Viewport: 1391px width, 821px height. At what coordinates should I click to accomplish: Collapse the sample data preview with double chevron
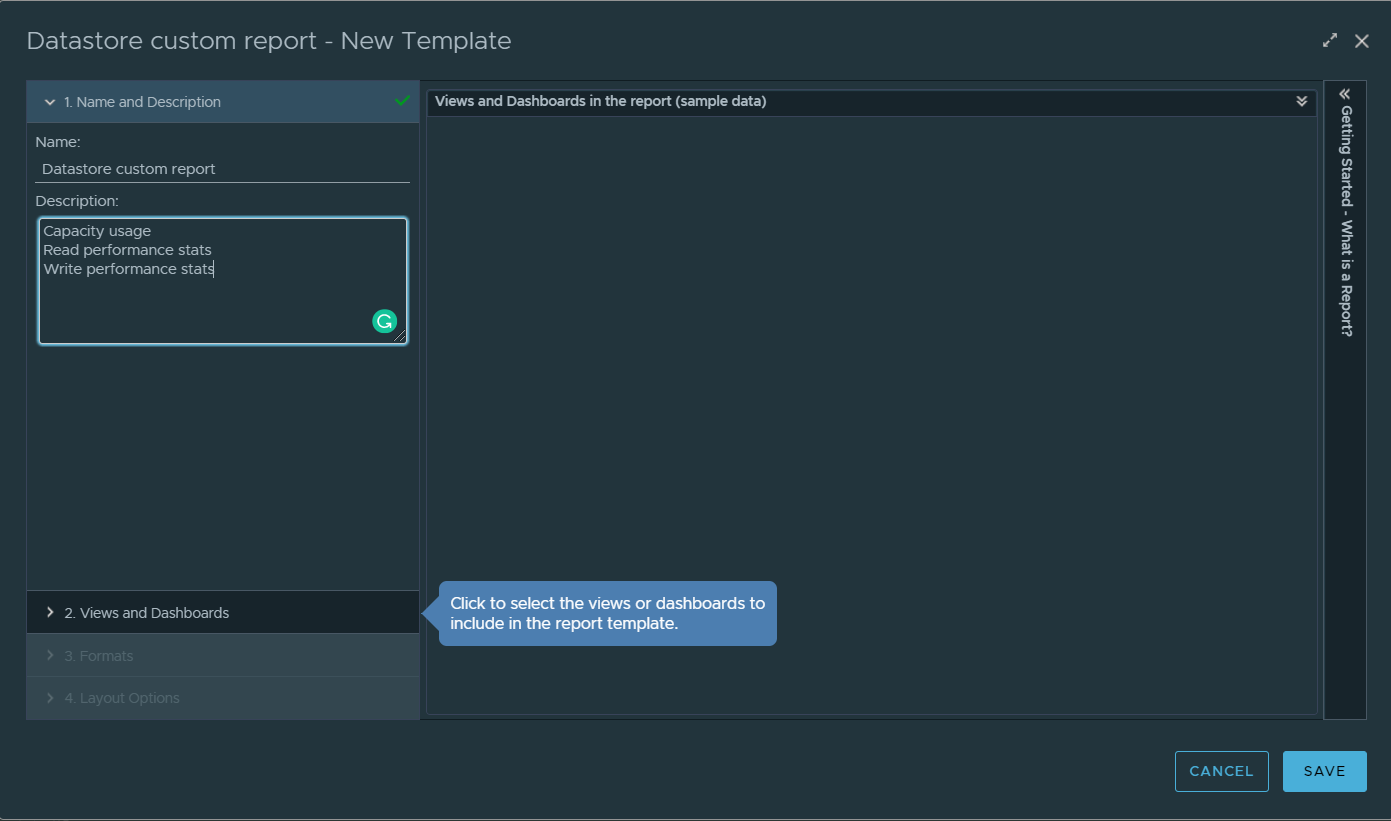tap(1301, 101)
